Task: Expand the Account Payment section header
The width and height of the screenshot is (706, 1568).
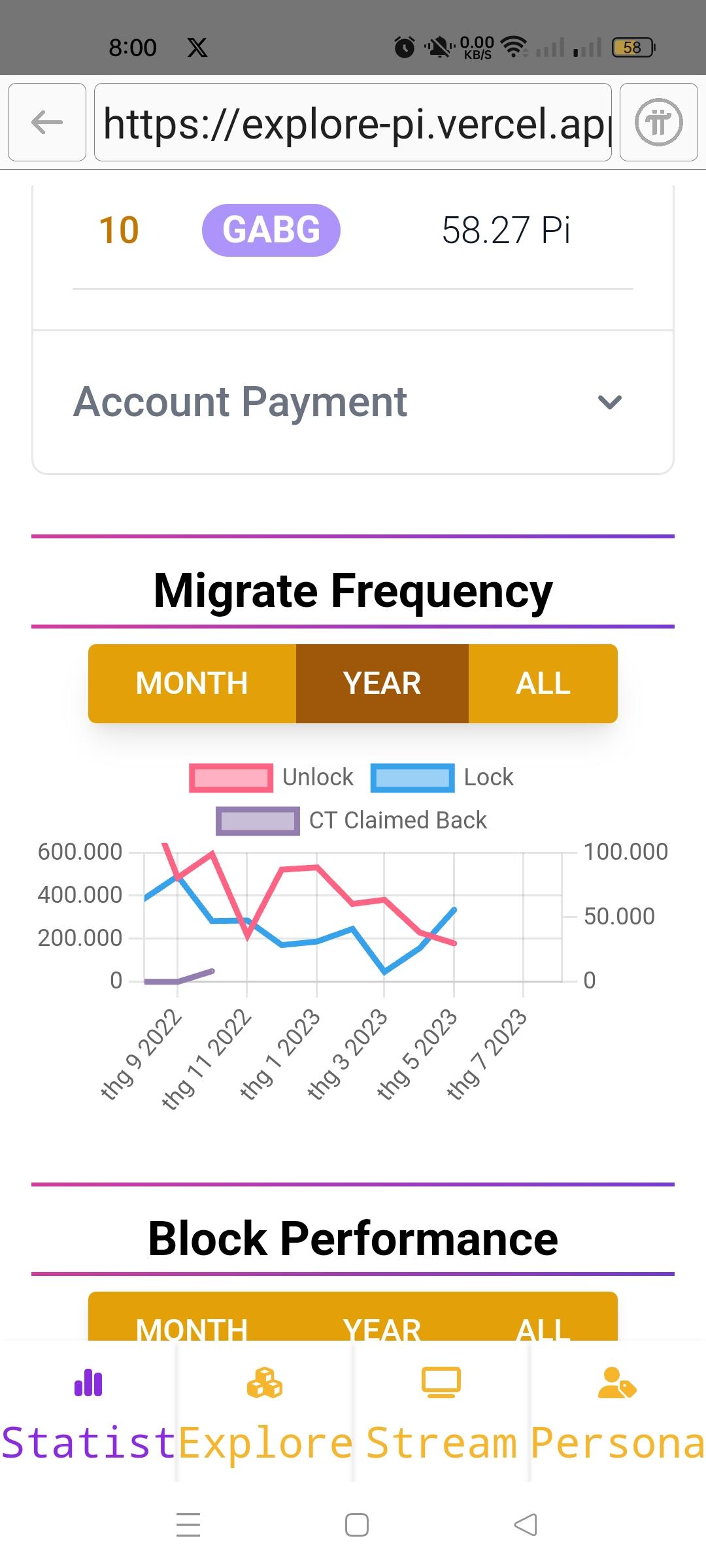Action: (x=241, y=402)
